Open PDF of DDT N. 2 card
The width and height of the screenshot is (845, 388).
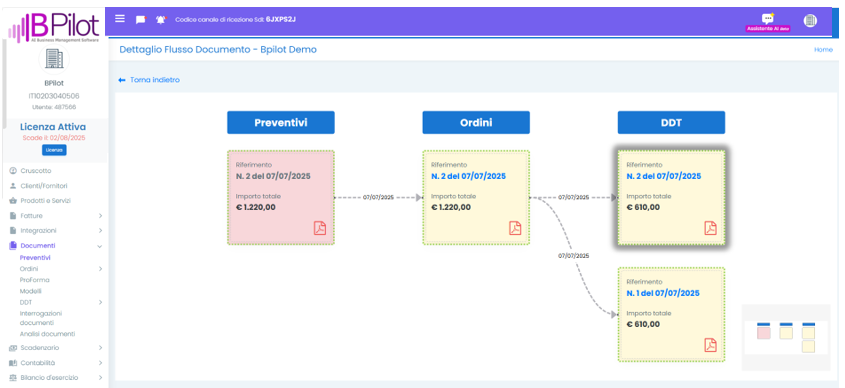pos(711,228)
